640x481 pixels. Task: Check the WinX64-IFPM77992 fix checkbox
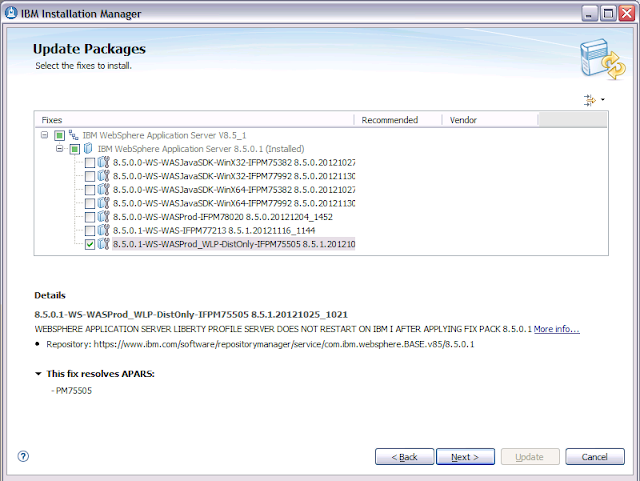[90, 203]
